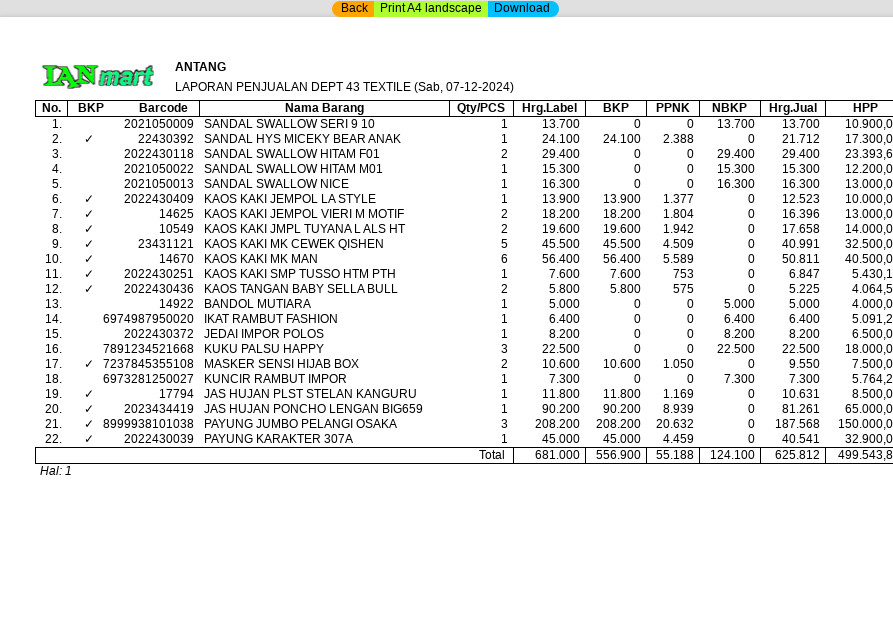Click BKP checkmark for SANDAL HYS MICEKY BEAR ANAK
This screenshot has height=630, width=893.
pos(89,139)
